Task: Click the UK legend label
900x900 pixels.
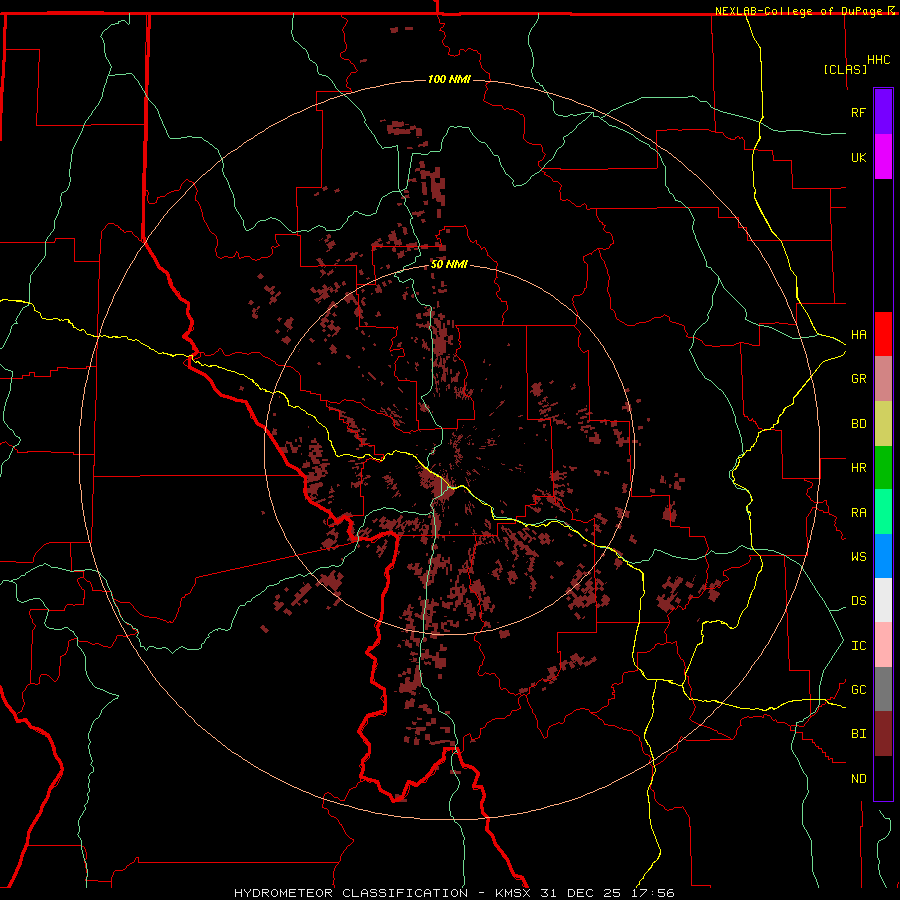Action: [858, 157]
